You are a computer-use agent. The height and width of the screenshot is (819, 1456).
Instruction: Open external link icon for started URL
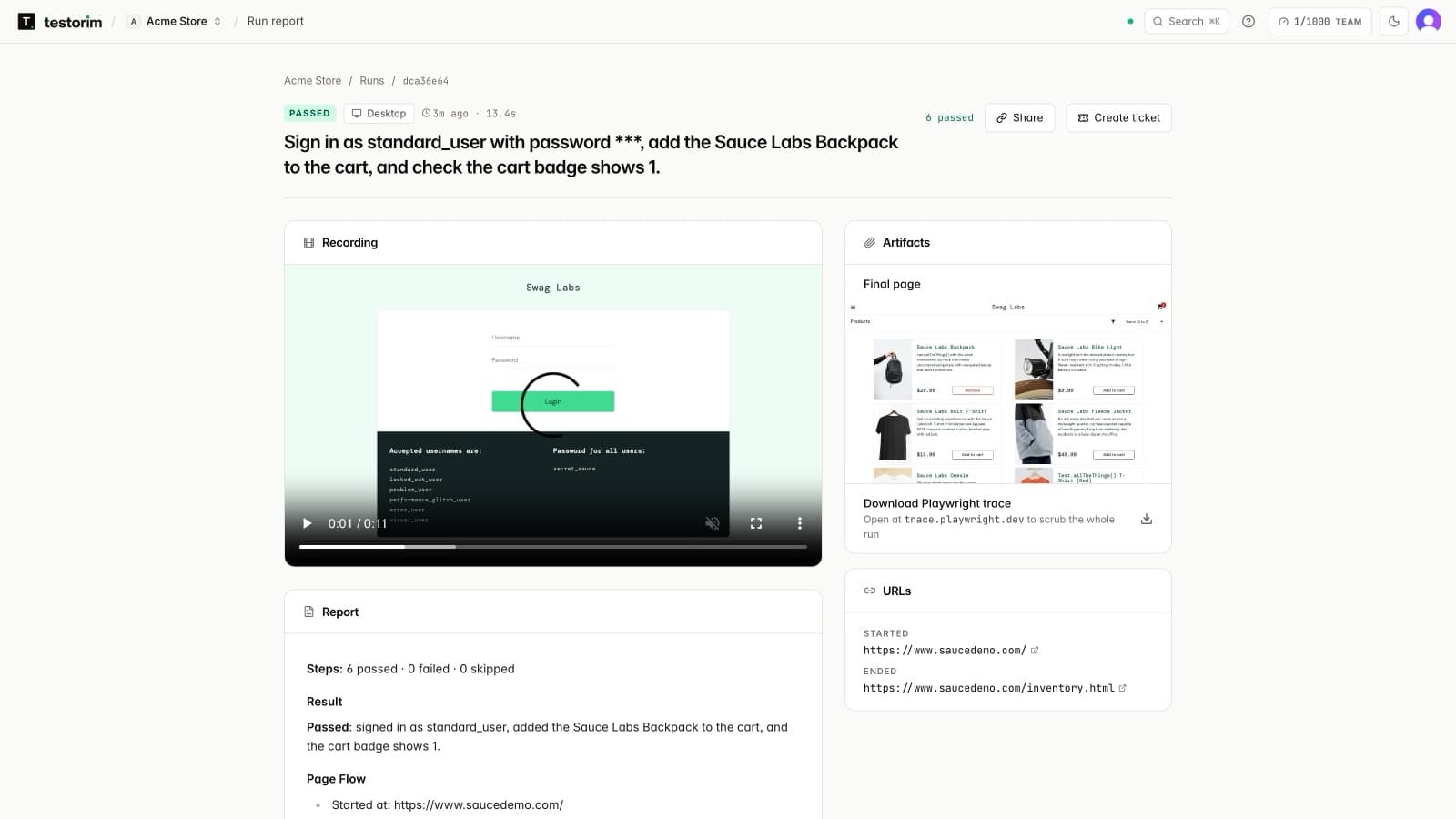coord(1035,650)
